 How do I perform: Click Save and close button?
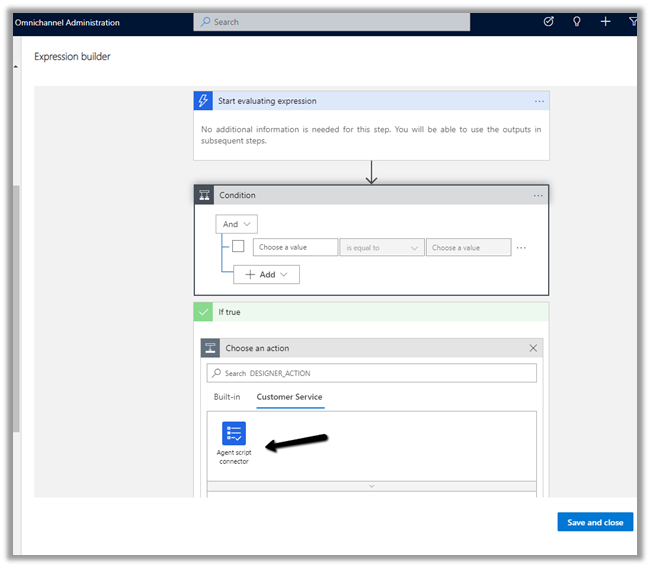point(595,522)
